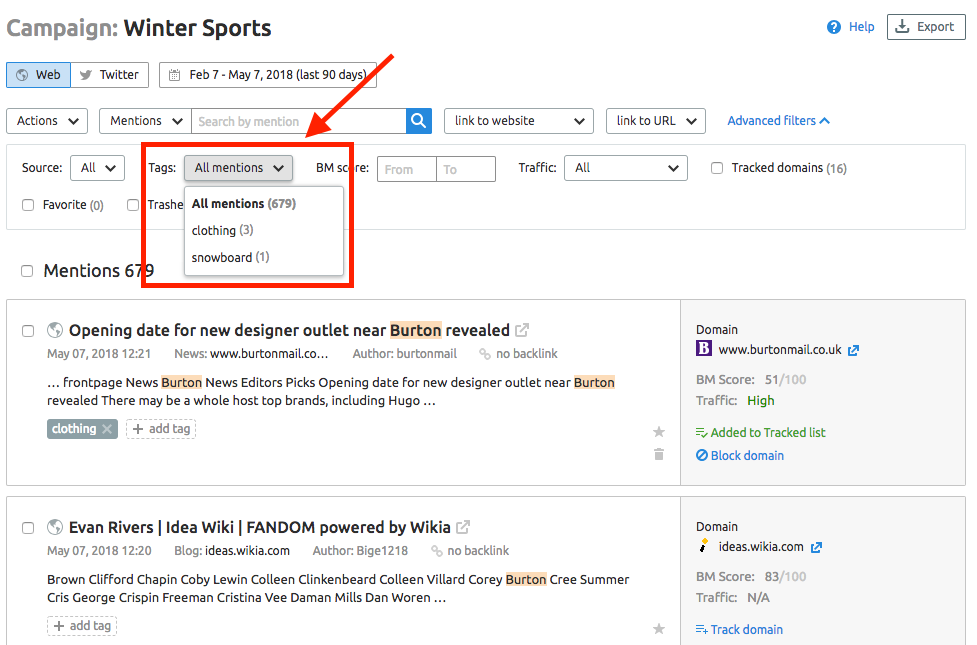Open the Actions dropdown
This screenshot has width=977, height=645.
(47, 121)
